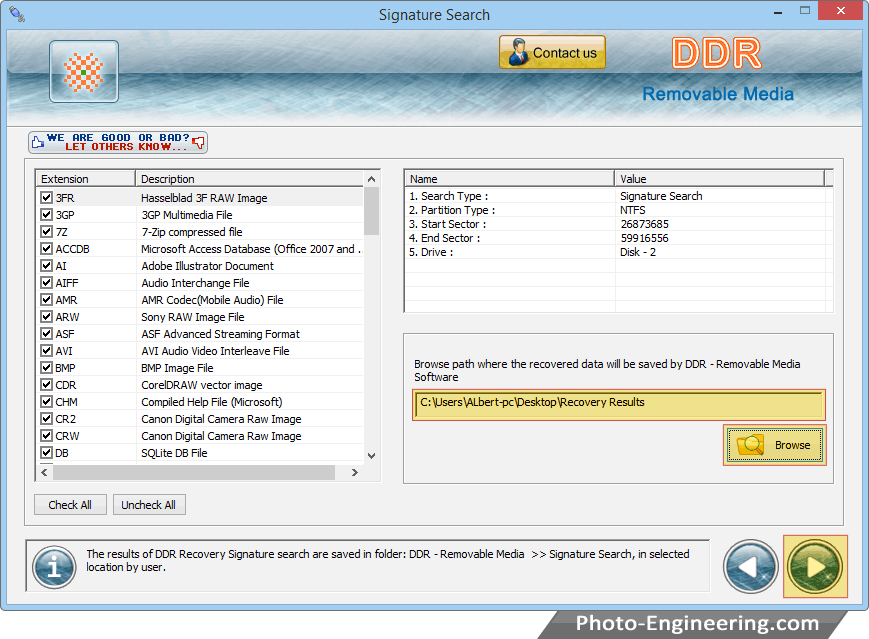
Task: Uncheck the CHM extension checkbox
Action: (x=47, y=402)
